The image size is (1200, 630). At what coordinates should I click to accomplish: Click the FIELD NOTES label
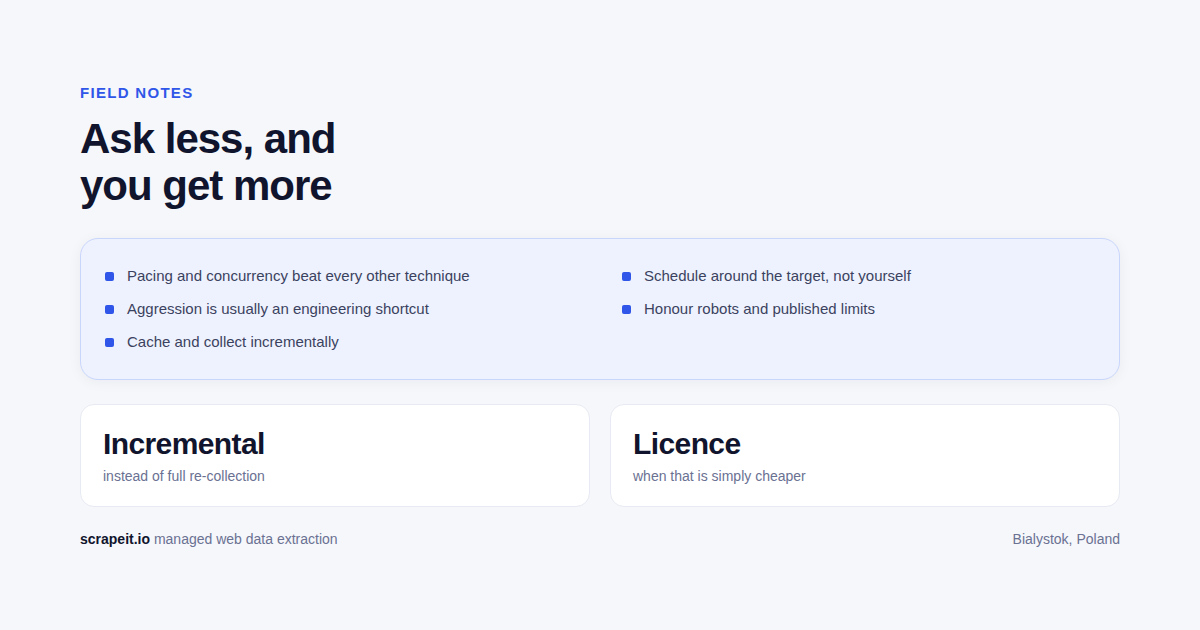(x=136, y=93)
